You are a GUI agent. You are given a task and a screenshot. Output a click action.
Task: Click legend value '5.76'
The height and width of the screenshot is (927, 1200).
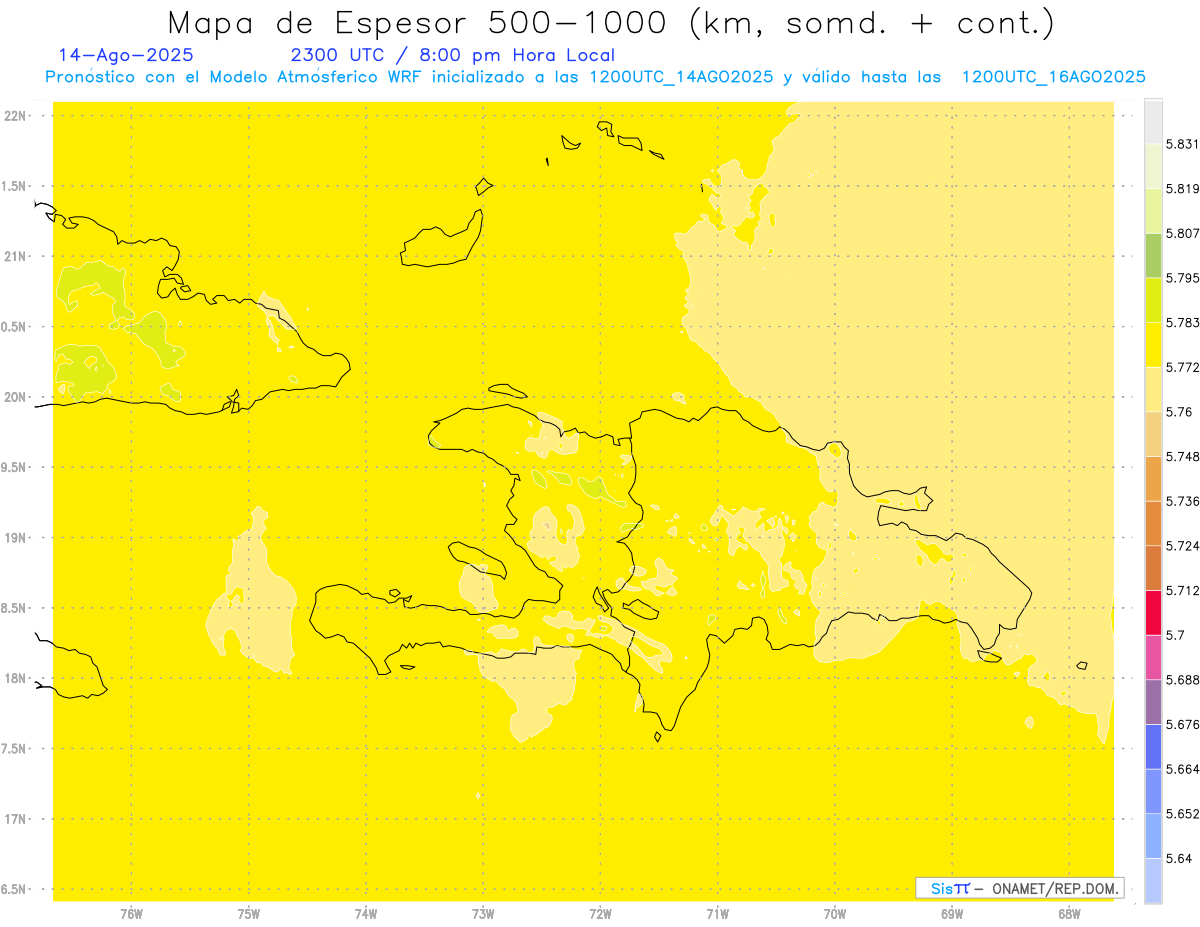pos(1178,412)
